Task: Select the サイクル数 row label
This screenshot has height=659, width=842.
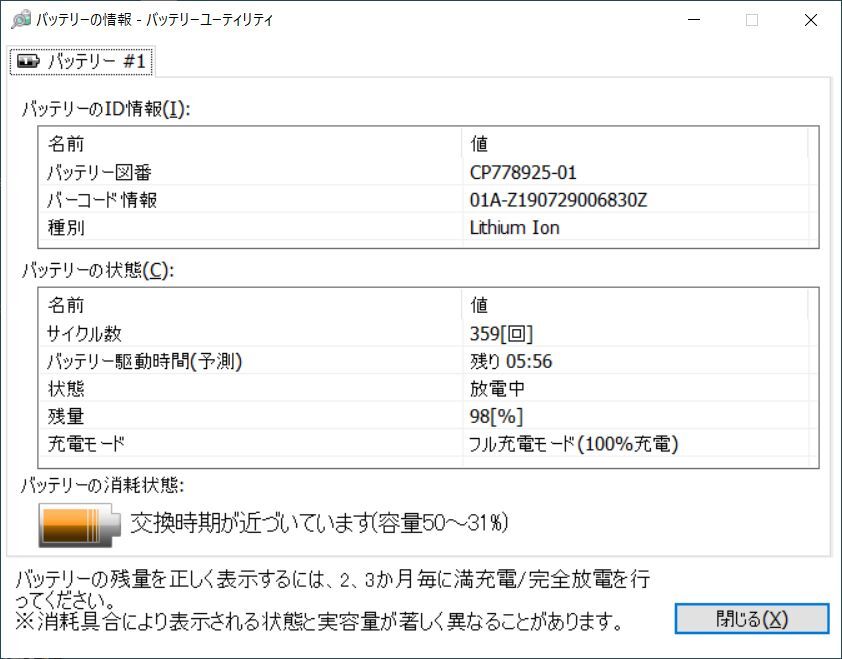Action: coord(84,334)
